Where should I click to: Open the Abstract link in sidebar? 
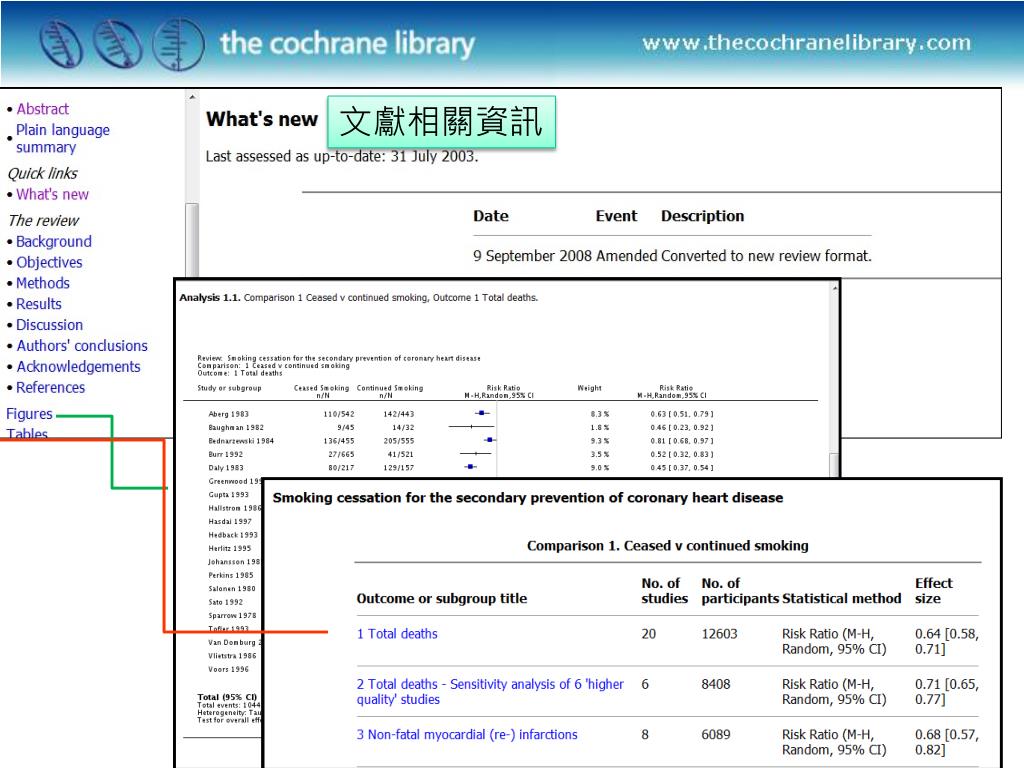(42, 109)
